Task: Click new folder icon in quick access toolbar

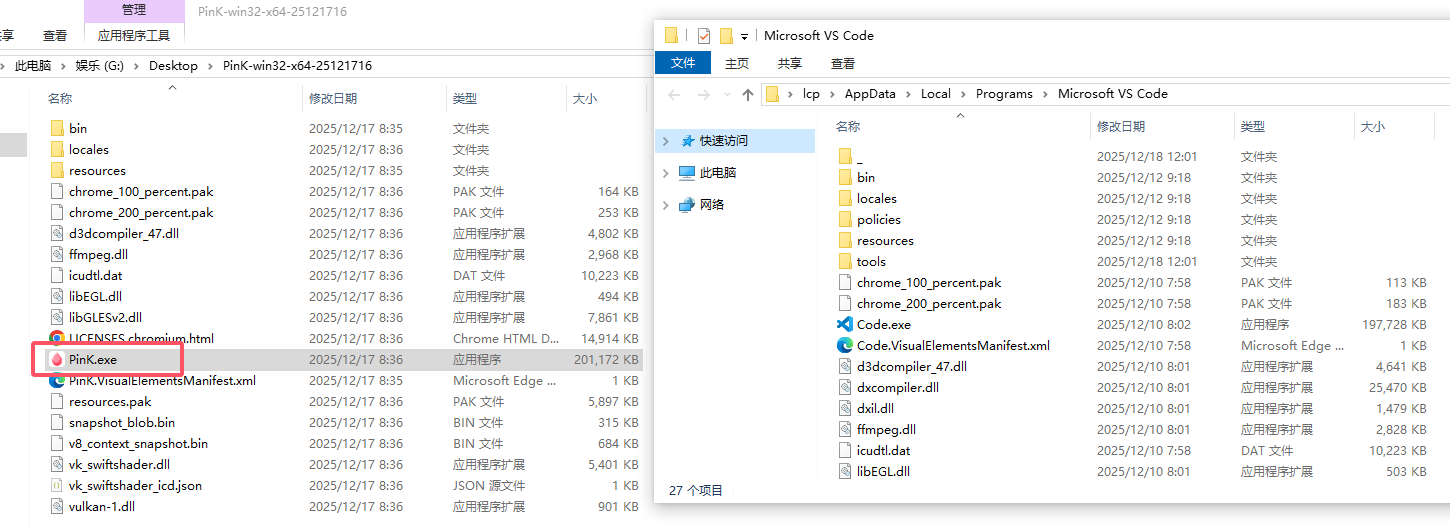Action: [x=727, y=35]
